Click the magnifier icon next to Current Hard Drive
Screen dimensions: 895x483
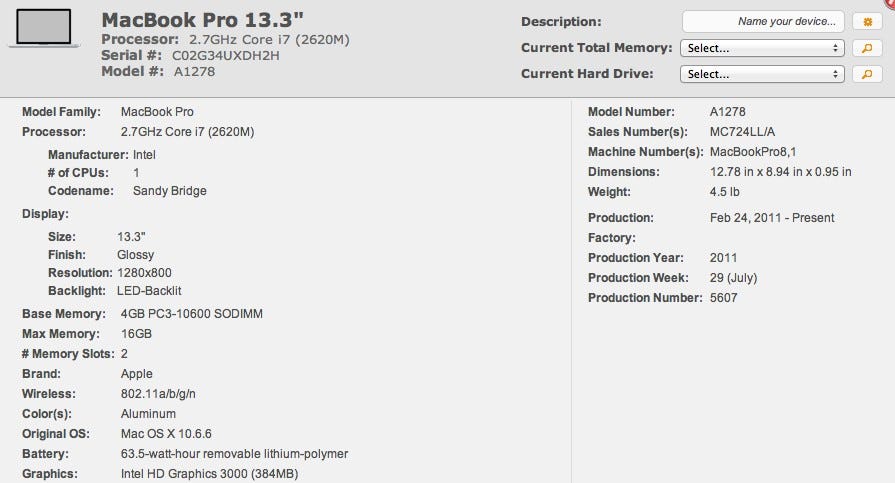[866, 74]
